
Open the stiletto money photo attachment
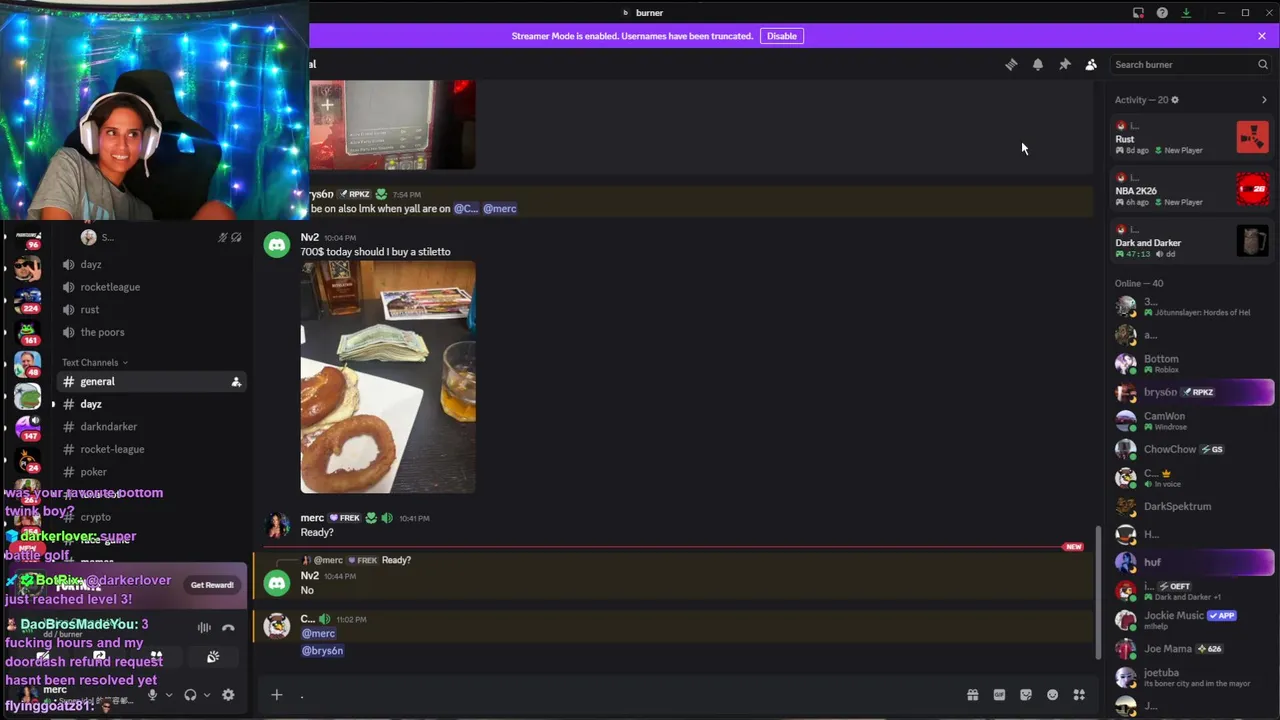388,377
